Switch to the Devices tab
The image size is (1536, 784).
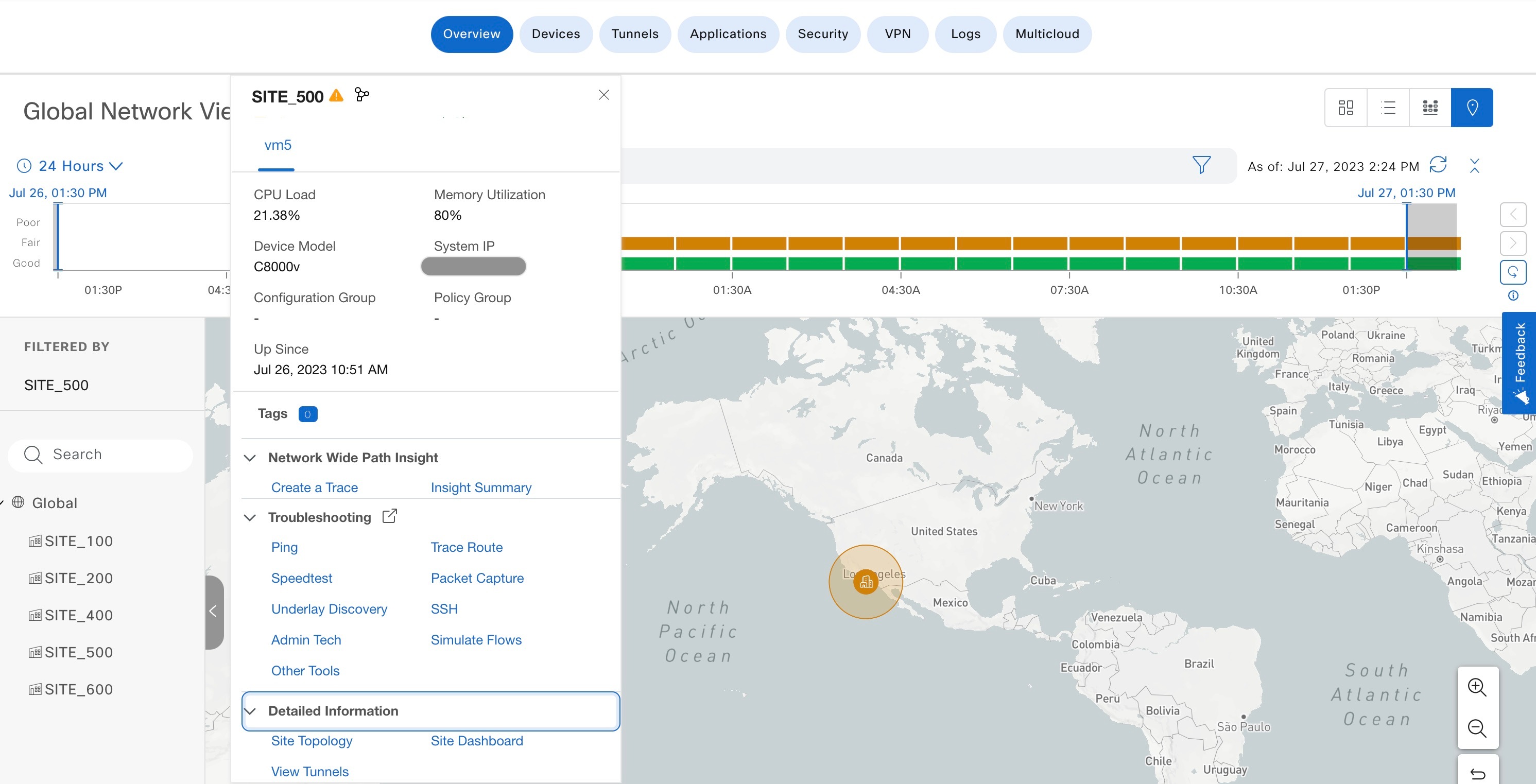pyautogui.click(x=556, y=34)
